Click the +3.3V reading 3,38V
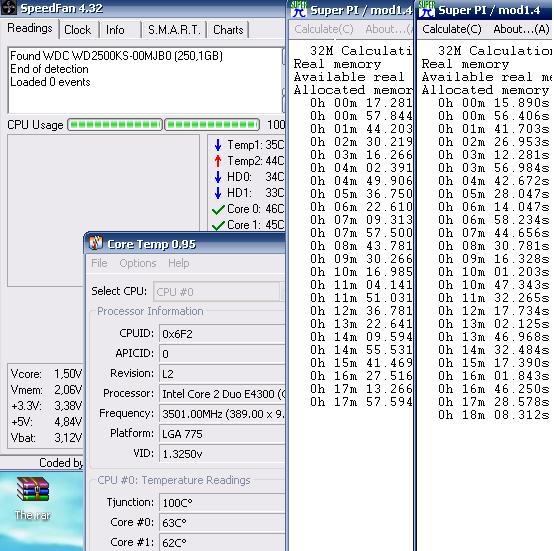 pos(68,406)
